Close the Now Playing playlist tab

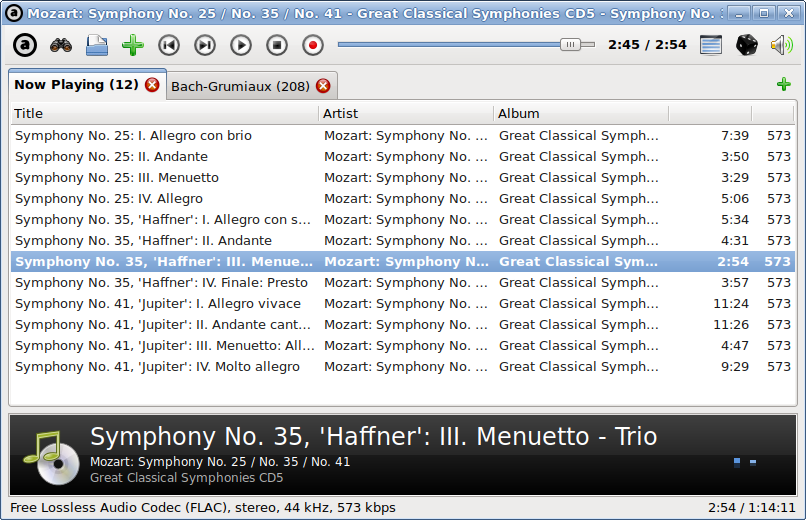point(152,85)
